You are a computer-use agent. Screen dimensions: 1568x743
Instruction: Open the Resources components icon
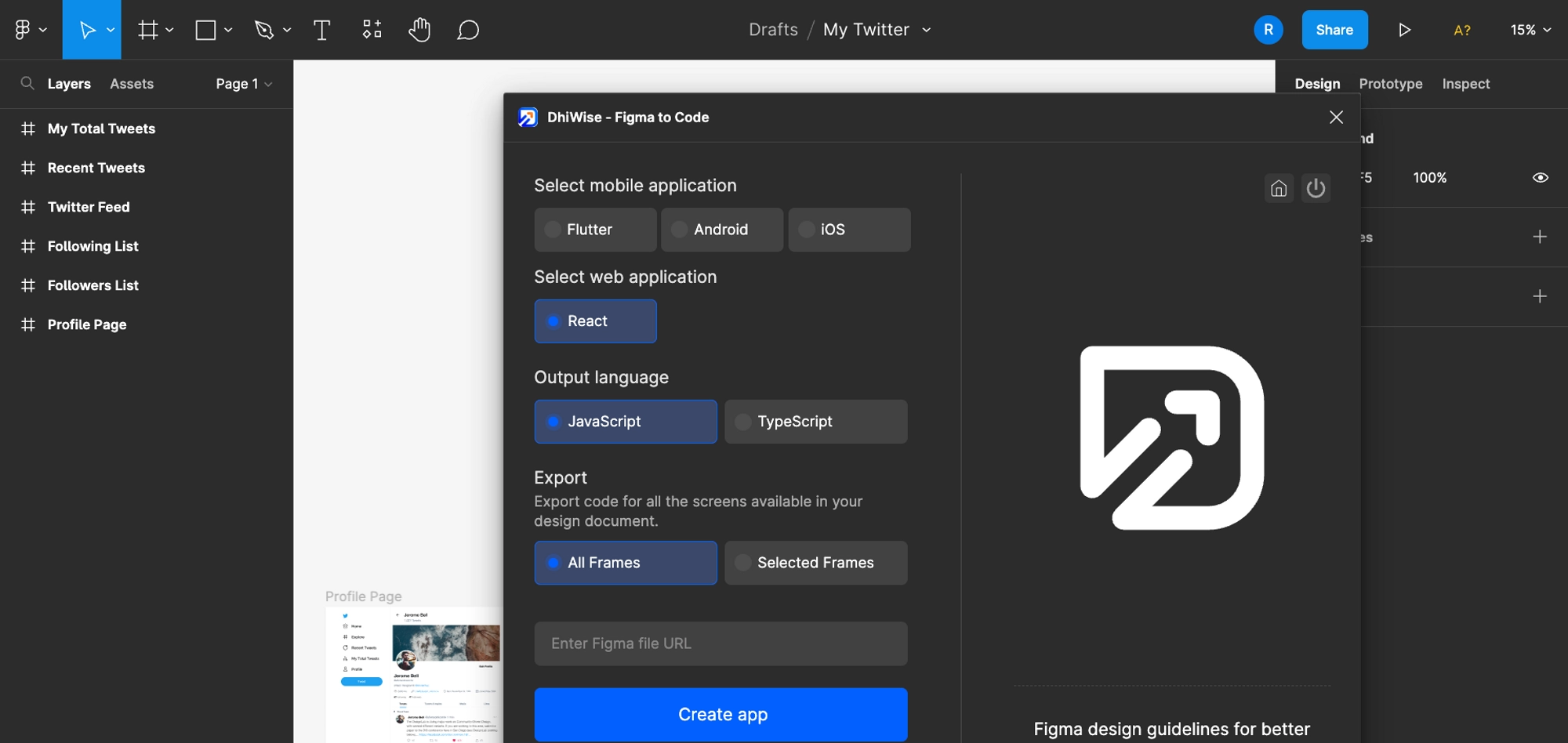pos(372,30)
